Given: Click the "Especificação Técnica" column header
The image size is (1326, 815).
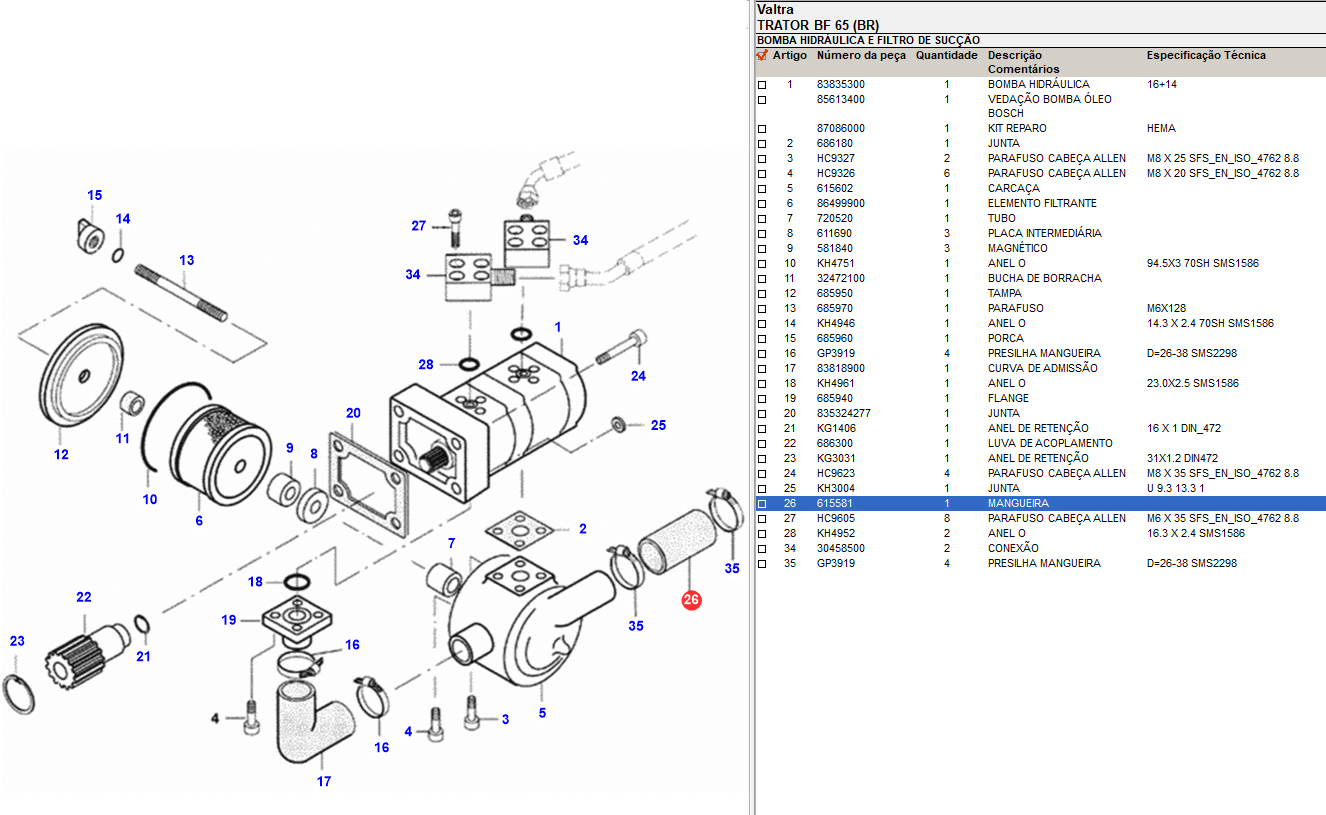Looking at the screenshot, I should pos(1205,56).
